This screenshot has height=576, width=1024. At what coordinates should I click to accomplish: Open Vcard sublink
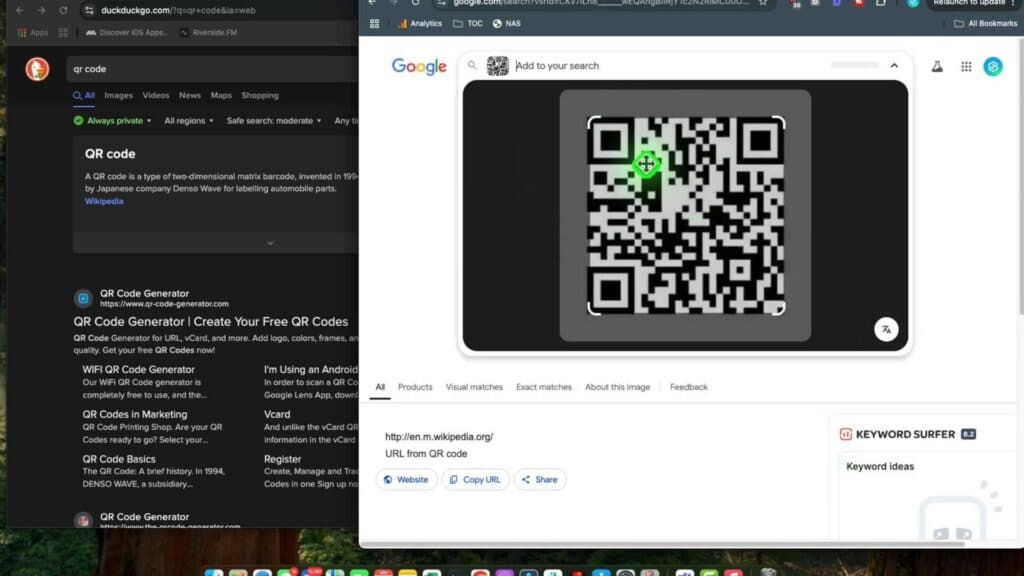click(277, 414)
